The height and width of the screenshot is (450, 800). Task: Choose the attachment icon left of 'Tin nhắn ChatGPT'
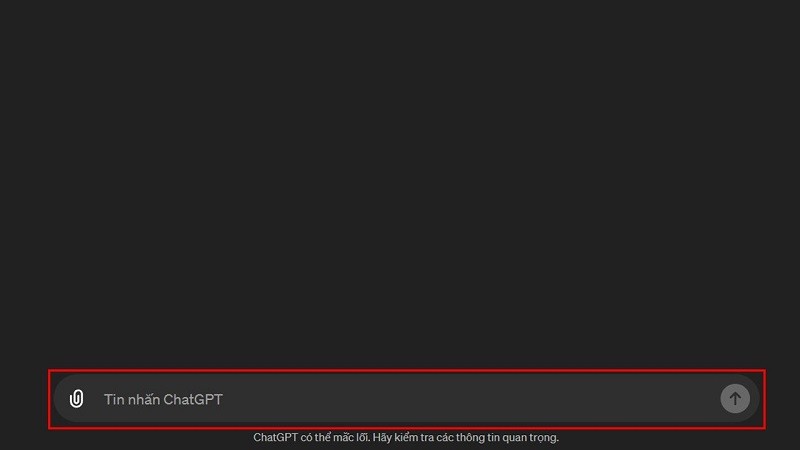click(77, 398)
